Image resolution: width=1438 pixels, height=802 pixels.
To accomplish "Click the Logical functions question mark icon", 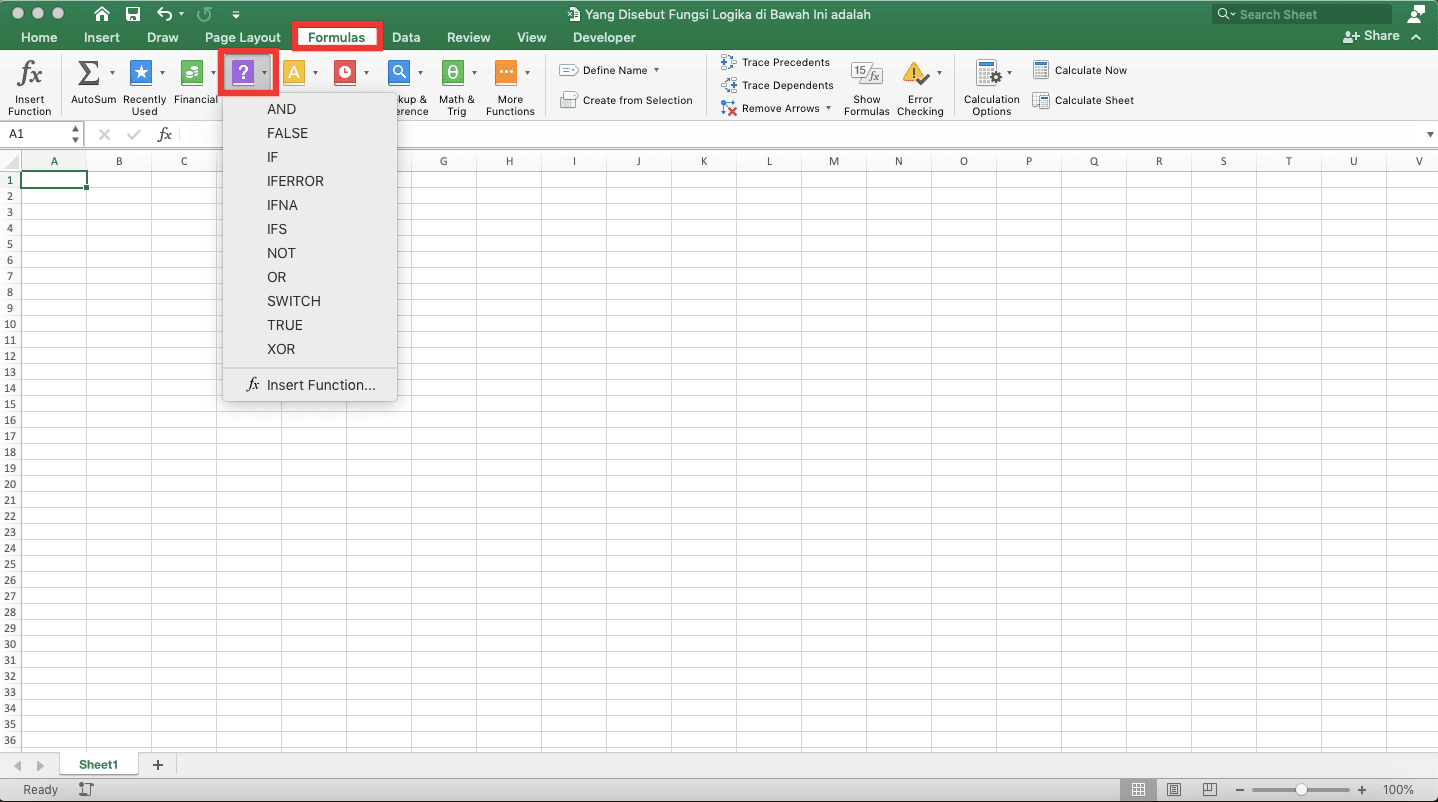I will 242,73.
